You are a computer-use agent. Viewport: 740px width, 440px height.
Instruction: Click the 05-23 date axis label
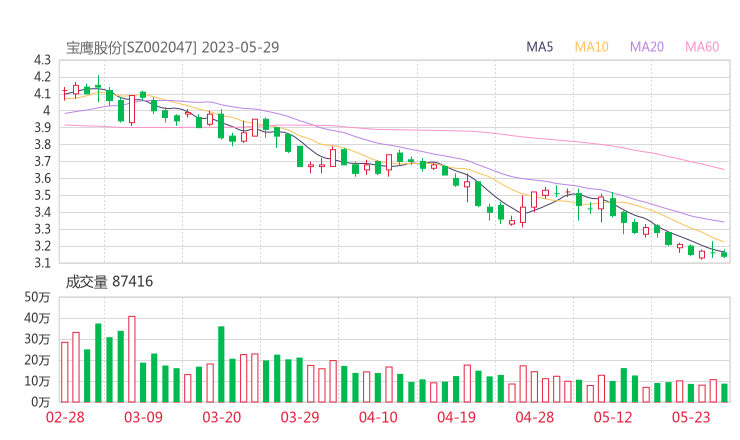691,417
